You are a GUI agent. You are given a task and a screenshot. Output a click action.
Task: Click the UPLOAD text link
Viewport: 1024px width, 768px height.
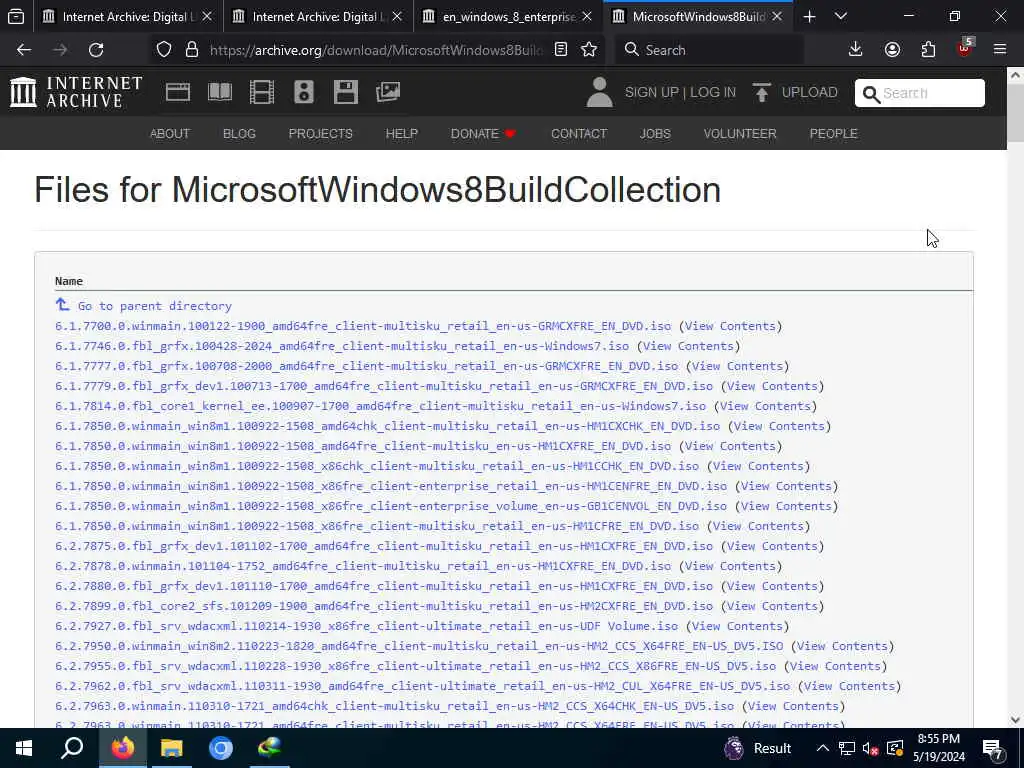click(809, 92)
